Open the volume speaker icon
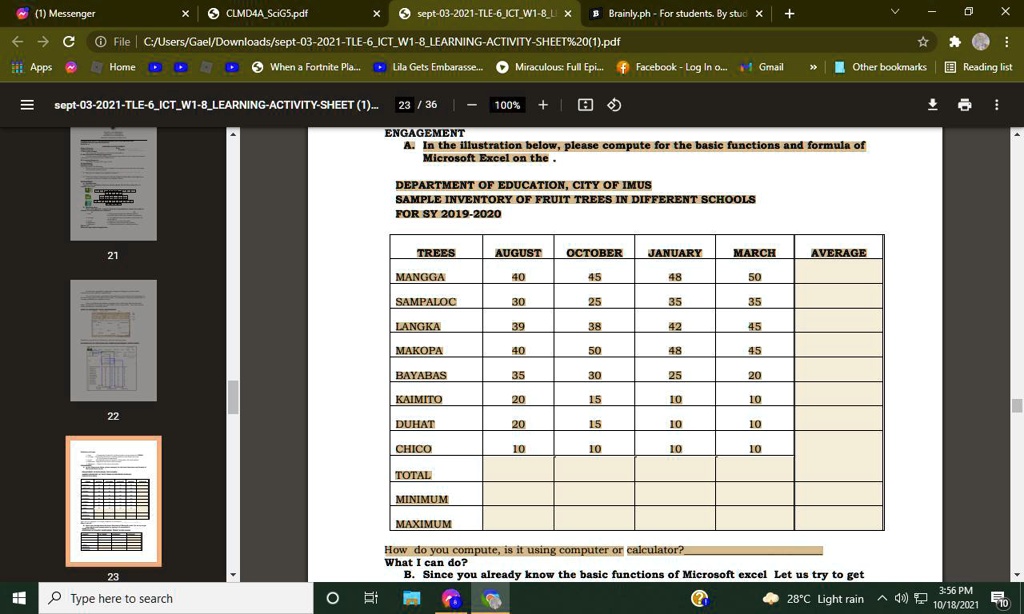The image size is (1024, 614). coord(901,598)
